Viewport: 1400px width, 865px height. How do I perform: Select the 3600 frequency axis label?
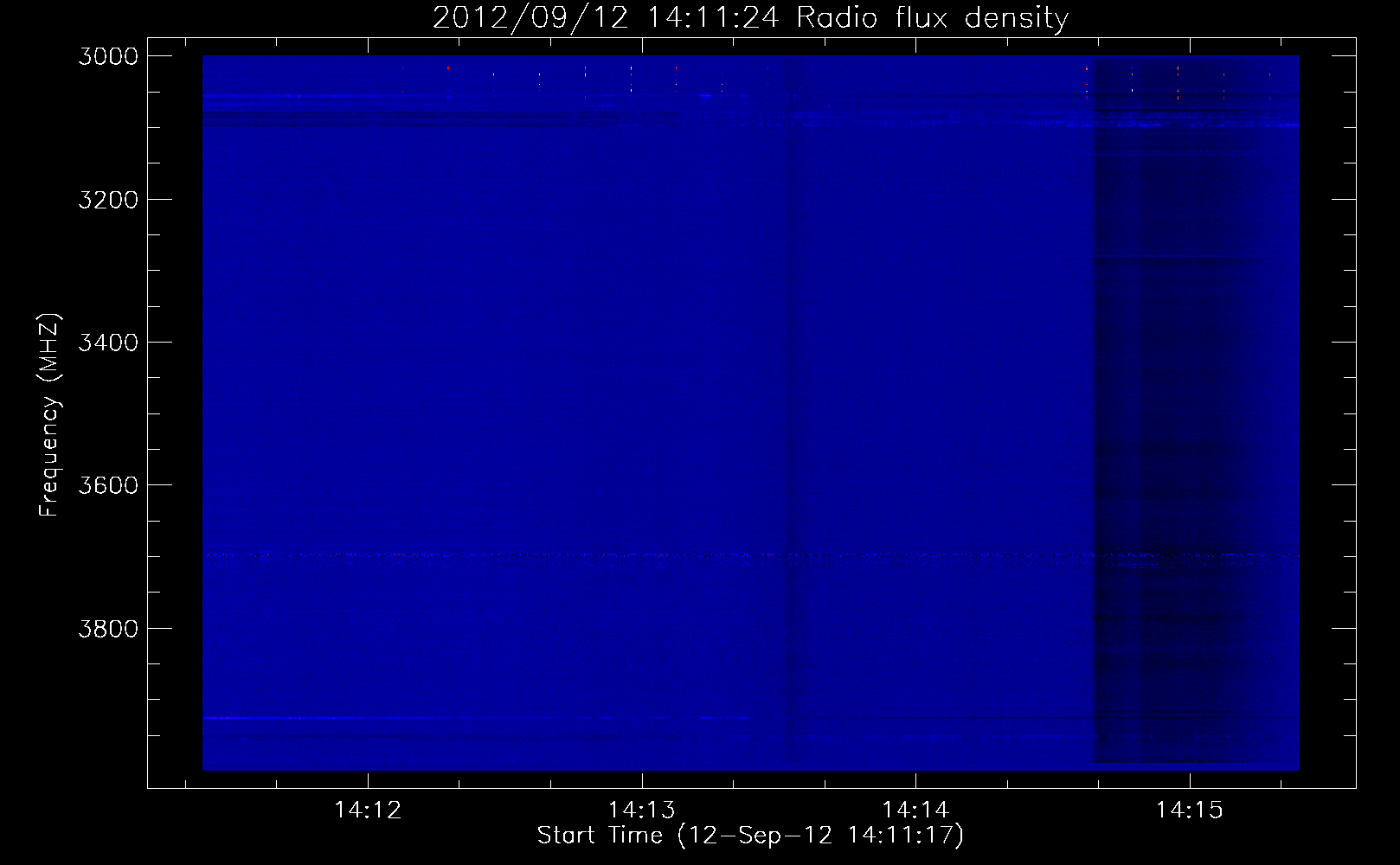[108, 485]
